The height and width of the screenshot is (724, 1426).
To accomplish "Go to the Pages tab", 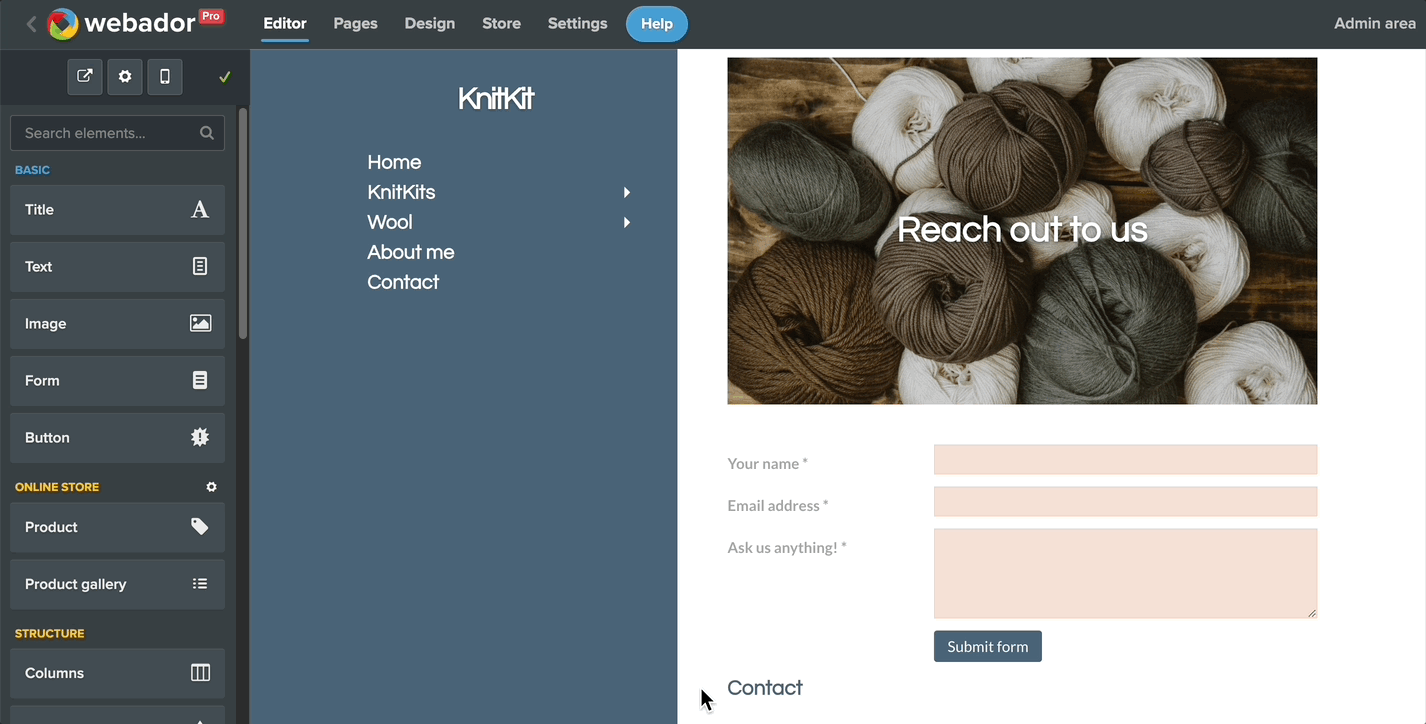I will 355,24.
